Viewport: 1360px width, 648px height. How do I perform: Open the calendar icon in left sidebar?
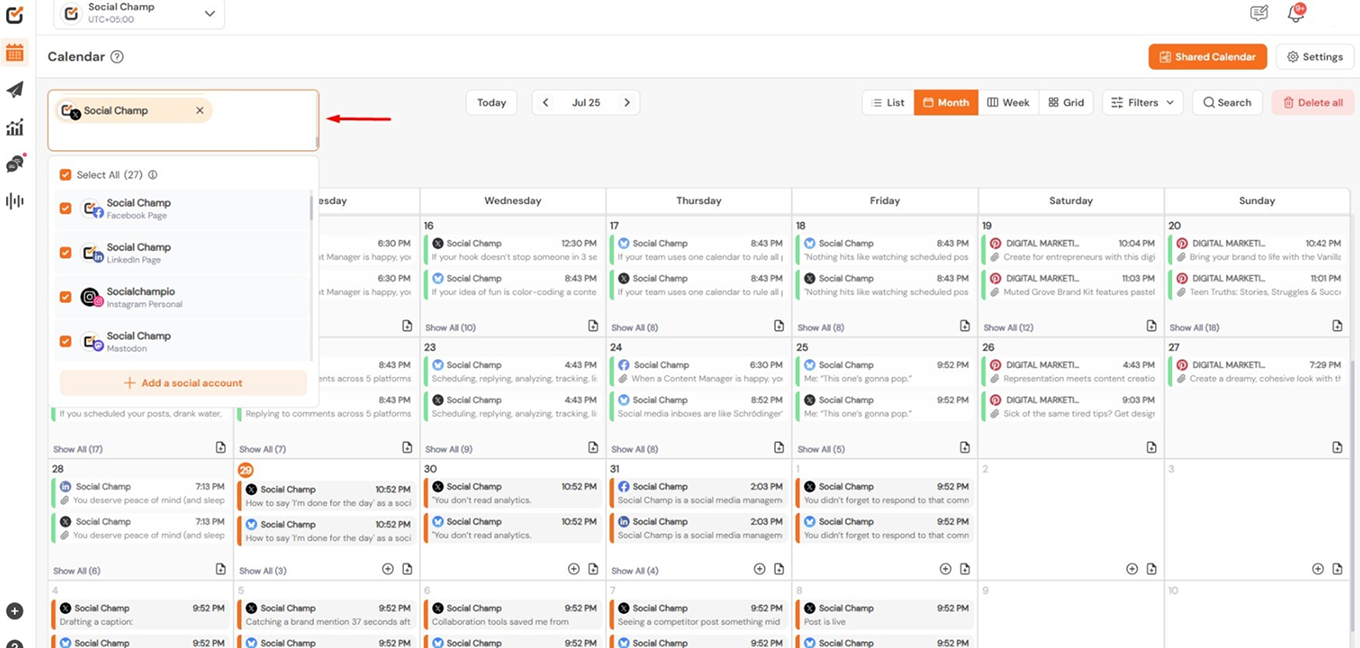tap(14, 54)
